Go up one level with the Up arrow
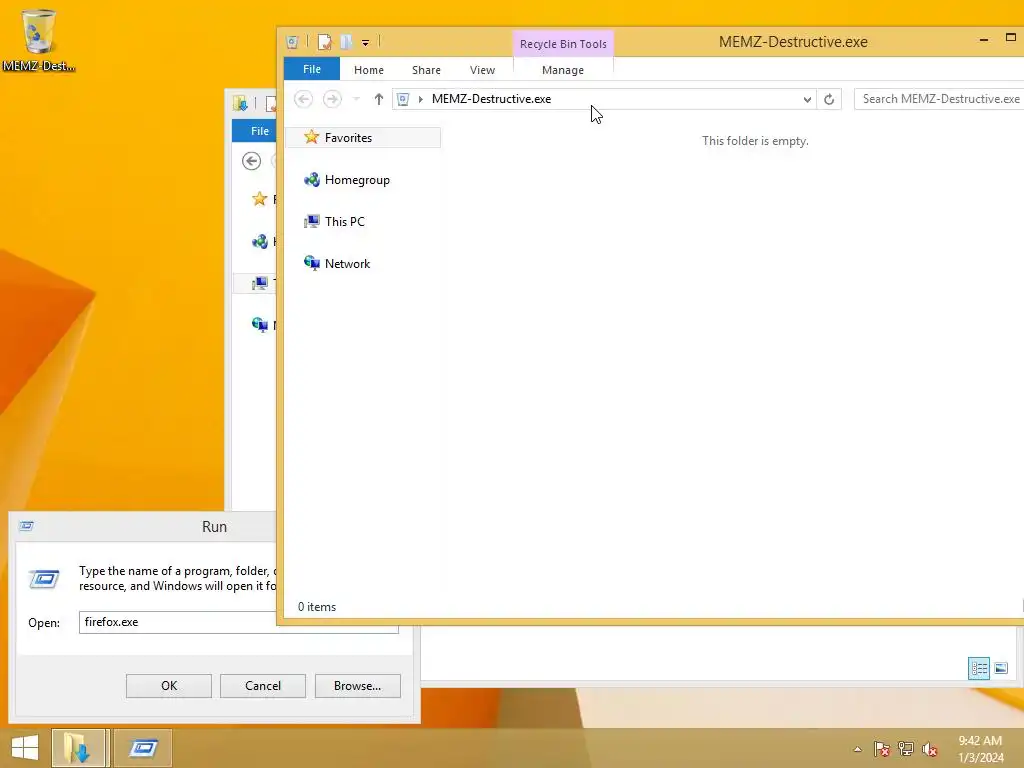This screenshot has height=768, width=1024. click(379, 99)
